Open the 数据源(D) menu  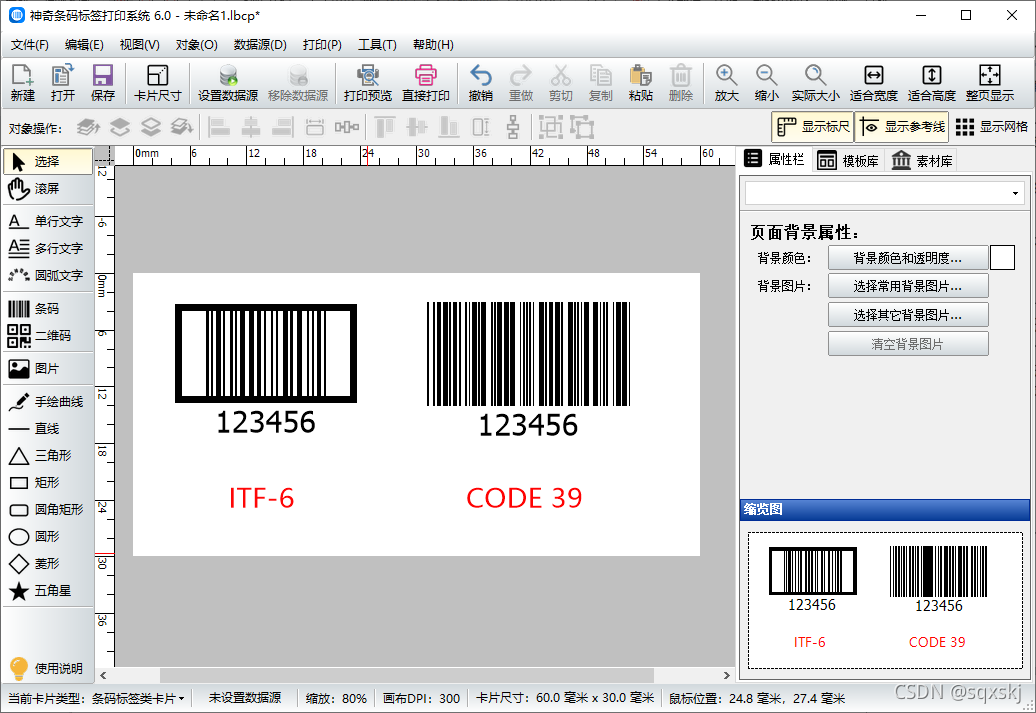(260, 45)
